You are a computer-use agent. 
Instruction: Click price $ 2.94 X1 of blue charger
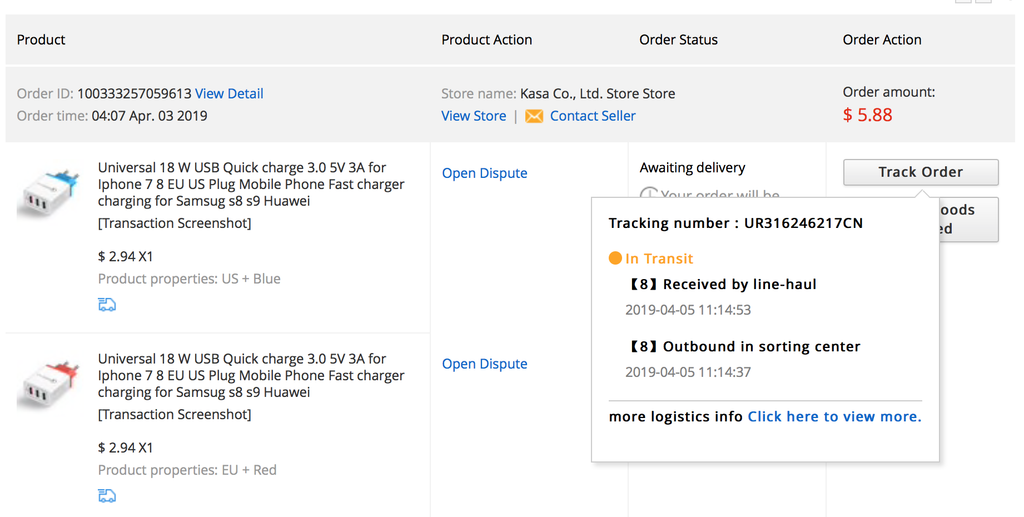(x=125, y=257)
